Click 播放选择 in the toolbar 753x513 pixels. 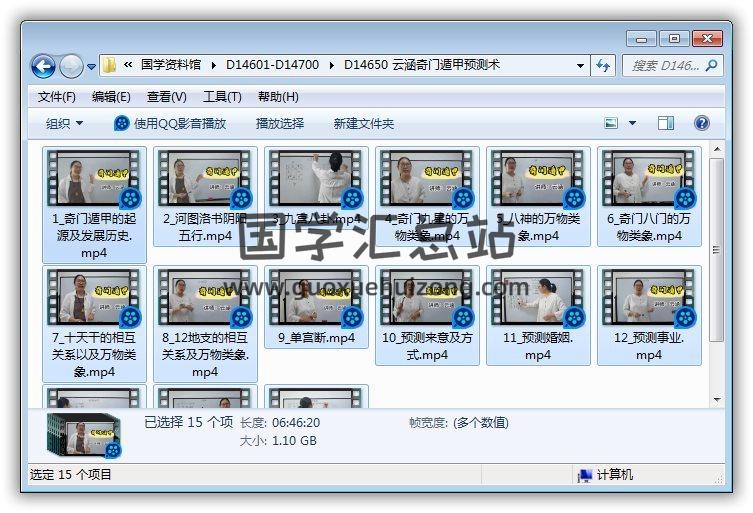[x=279, y=123]
